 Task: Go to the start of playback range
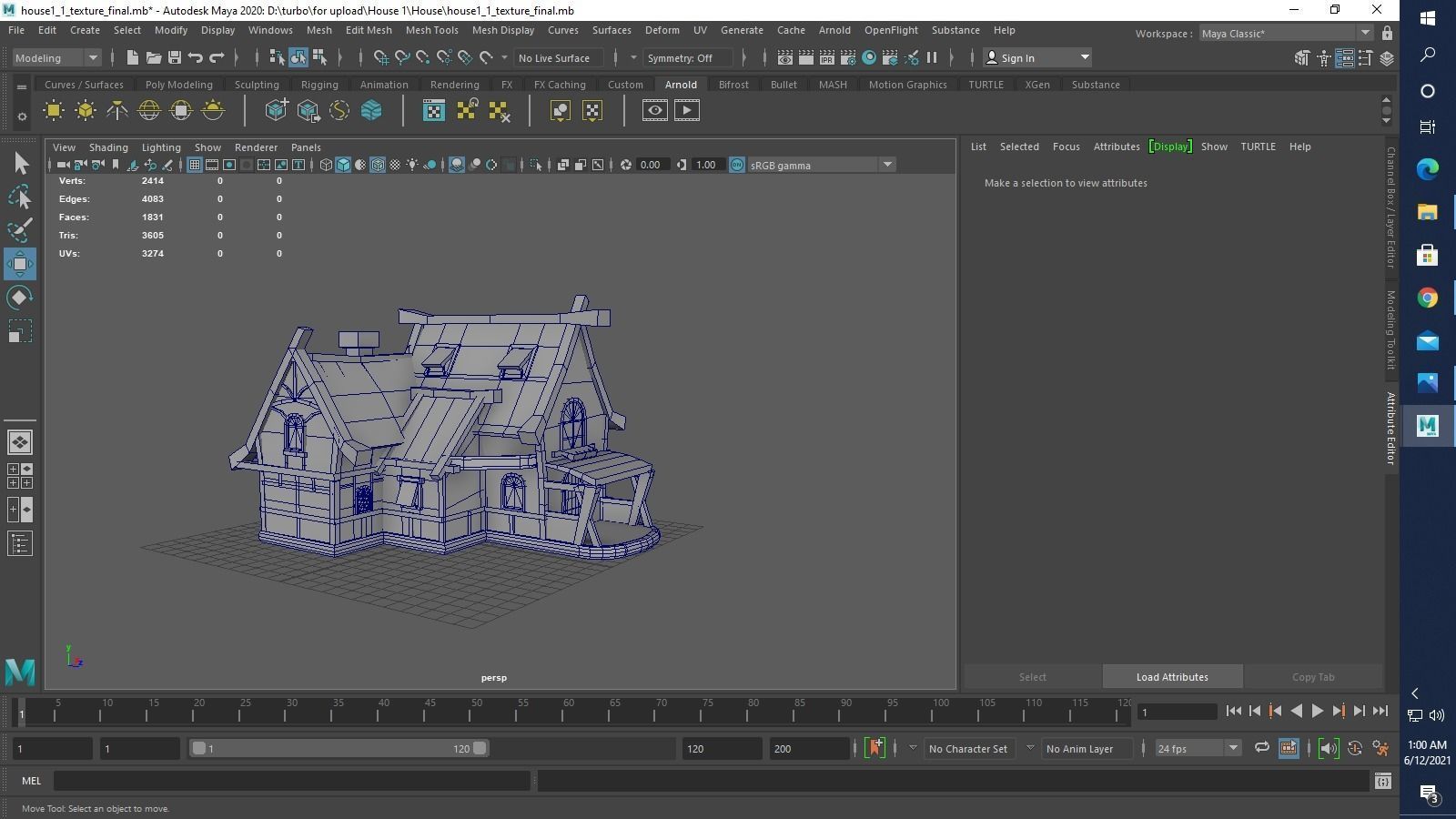pos(1234,712)
